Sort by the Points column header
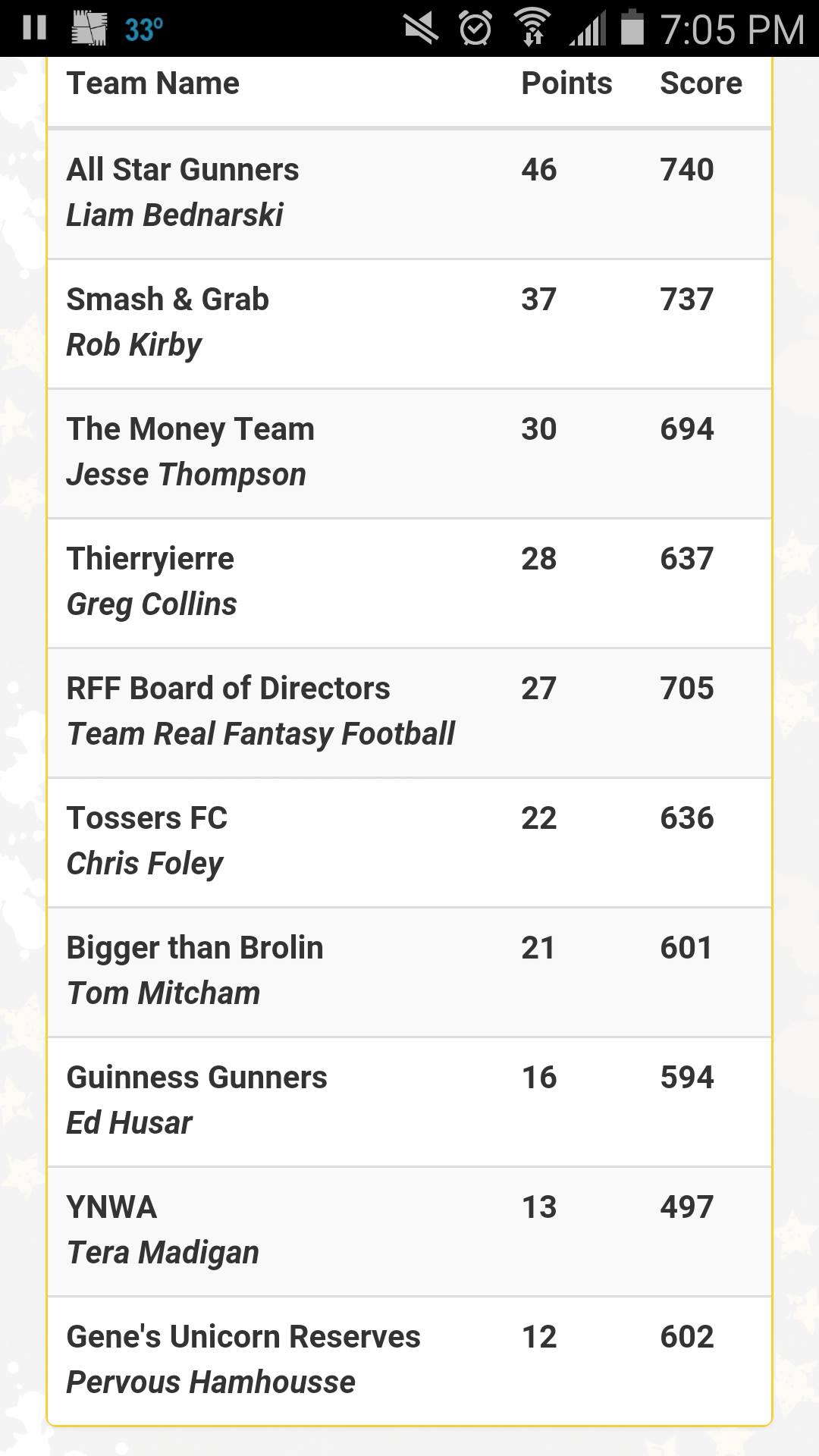 566,83
